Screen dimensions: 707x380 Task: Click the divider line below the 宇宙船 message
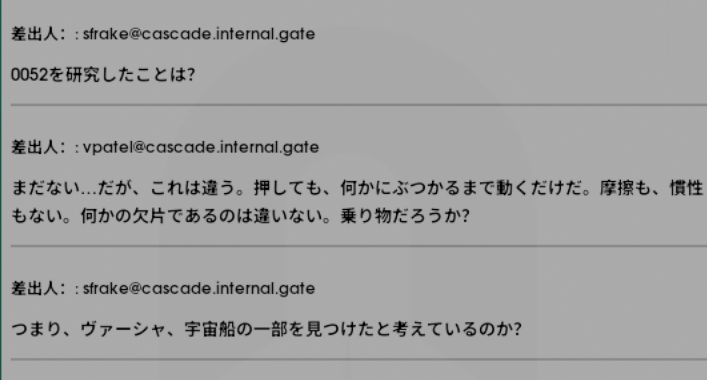pyautogui.click(x=359, y=359)
